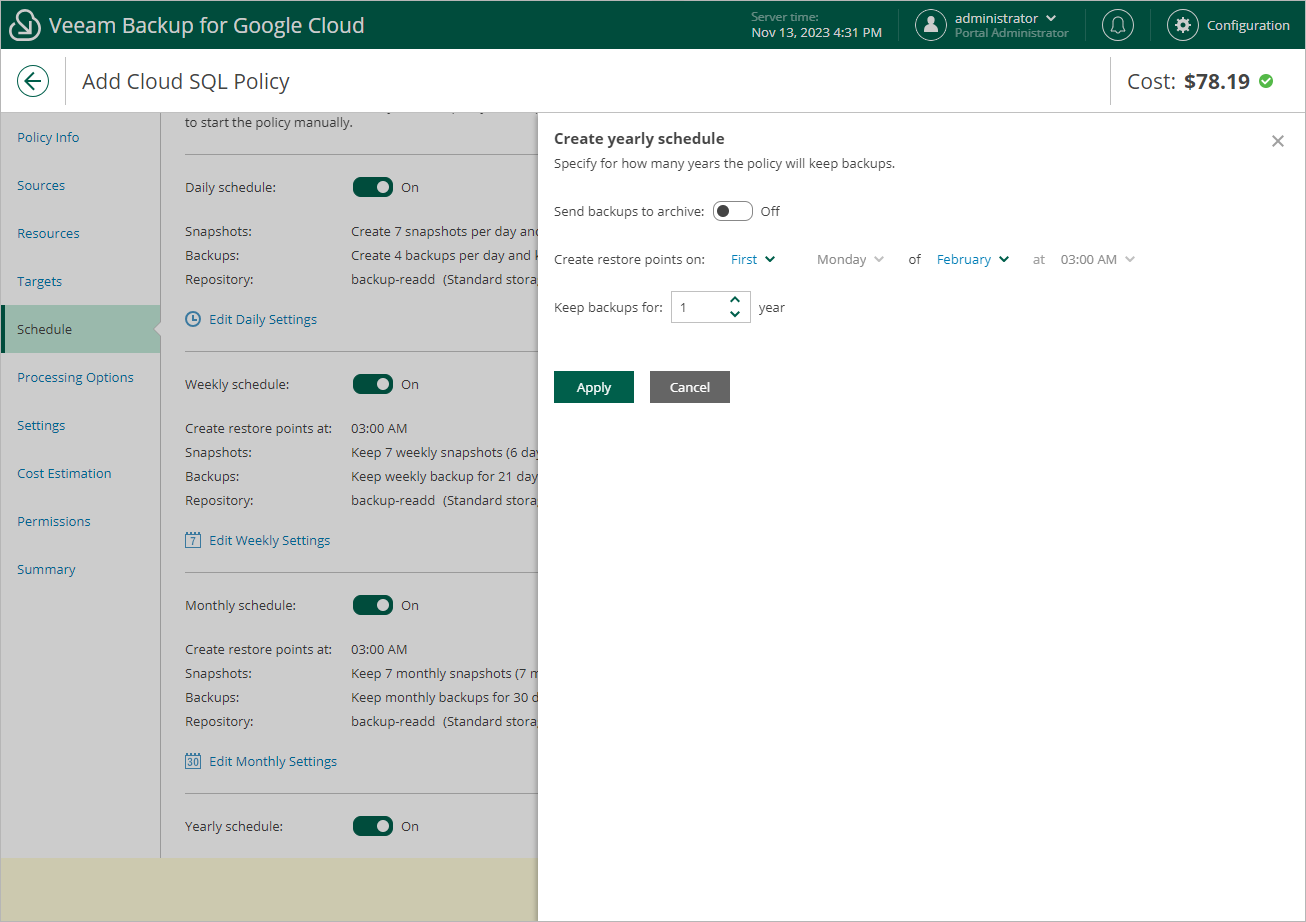Click the clock icon for daily settings
This screenshot has height=922, width=1306.
point(193,319)
